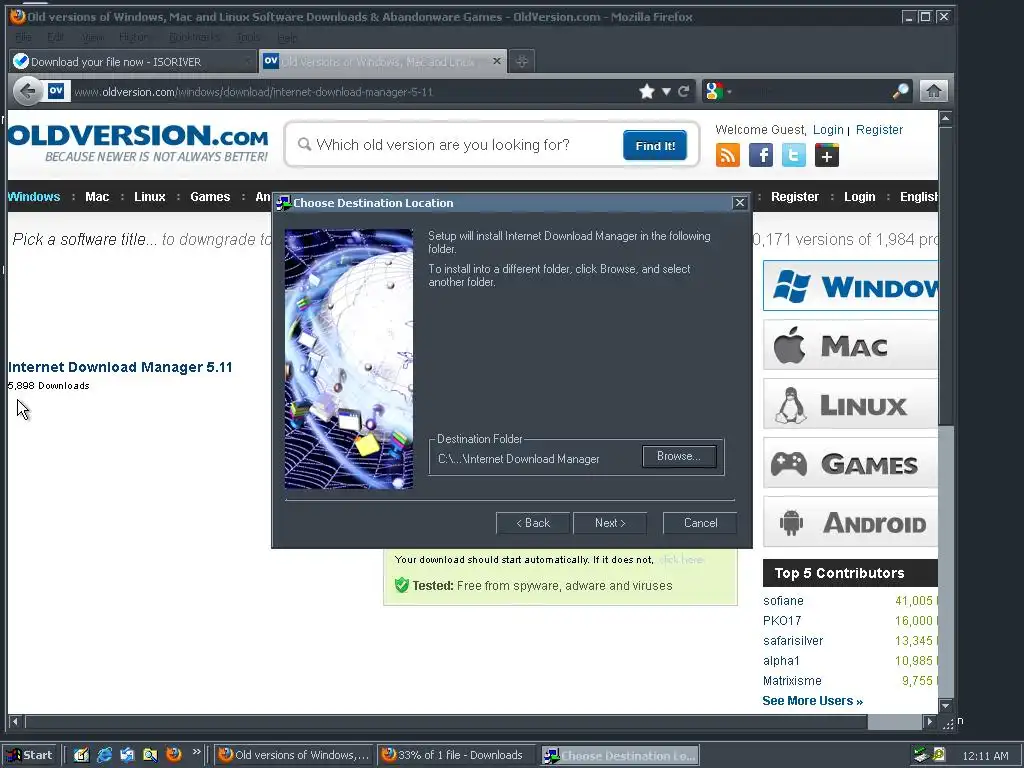Image resolution: width=1024 pixels, height=768 pixels.
Task: Click Register in the black navigation bar
Action: (x=795, y=197)
